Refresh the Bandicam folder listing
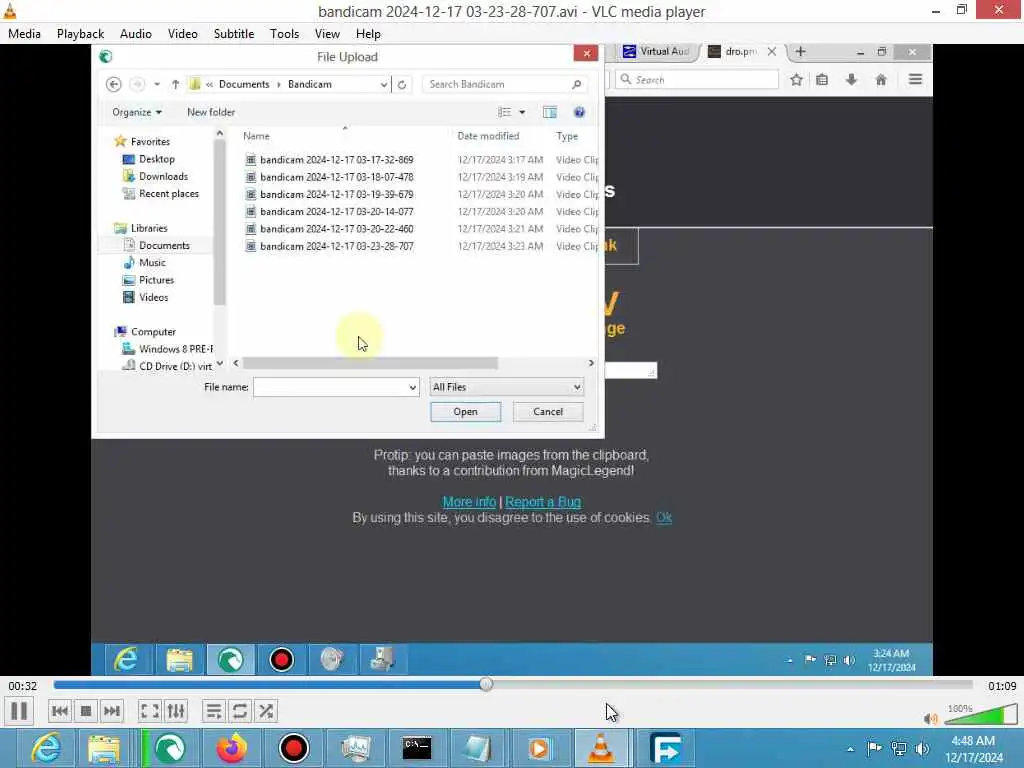1024x768 pixels. tap(402, 84)
